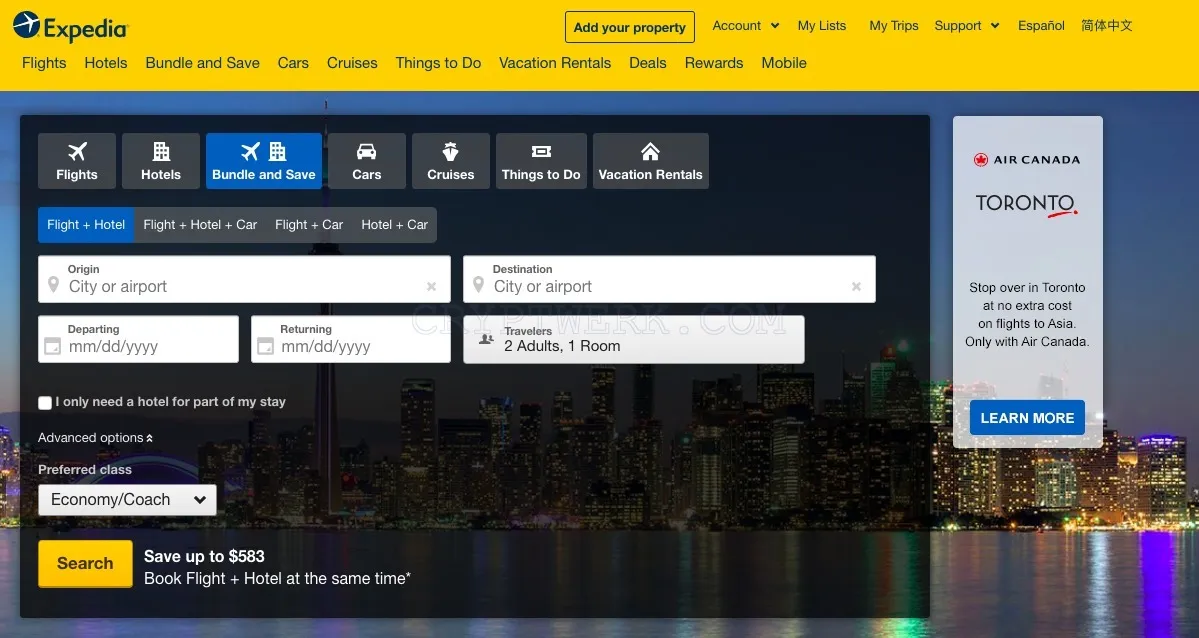Select the Vacation Rentals house tab
This screenshot has width=1199, height=638.
pyautogui.click(x=651, y=161)
